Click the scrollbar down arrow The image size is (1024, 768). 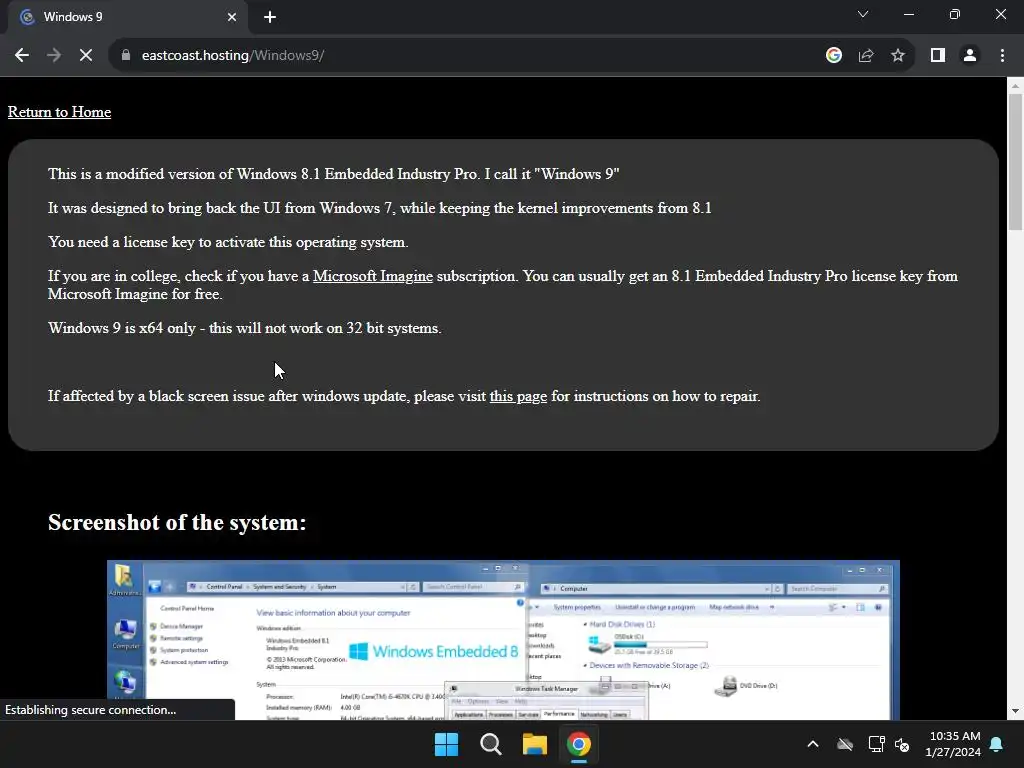1015,711
